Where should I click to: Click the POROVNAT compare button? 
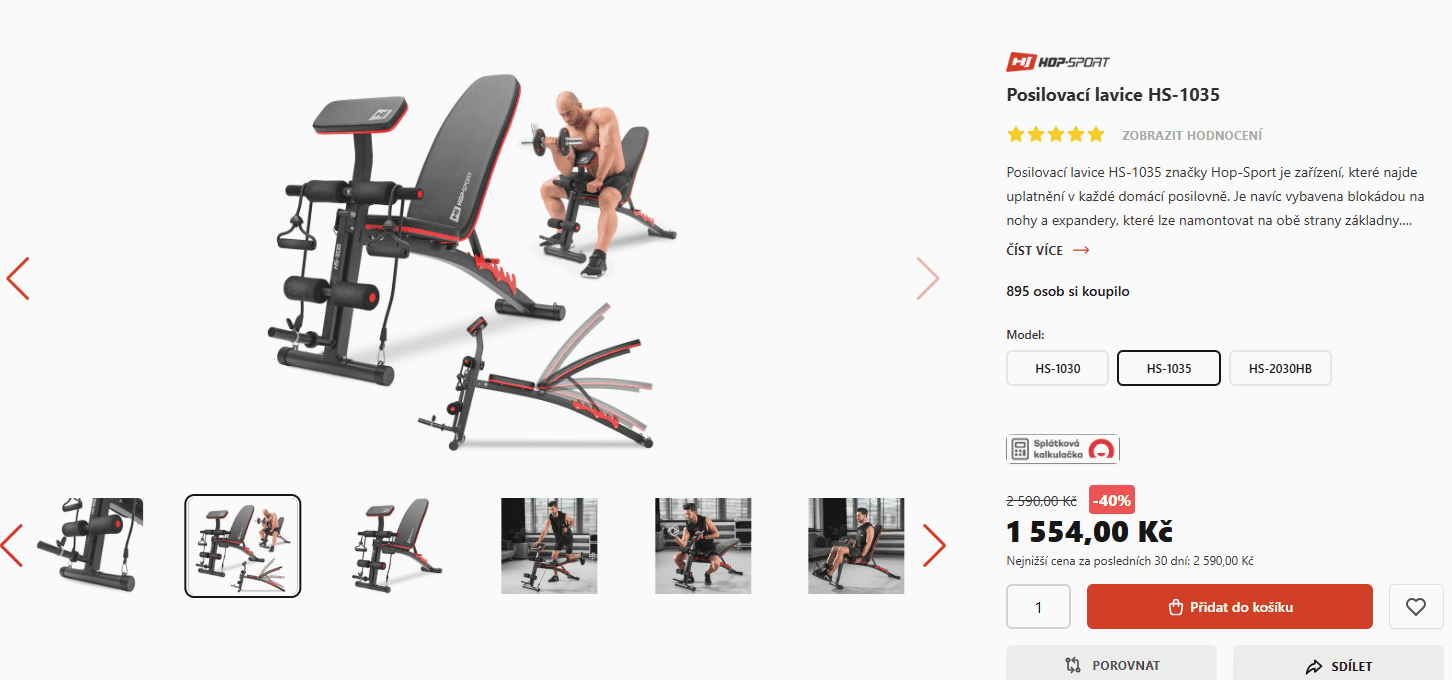(1111, 665)
